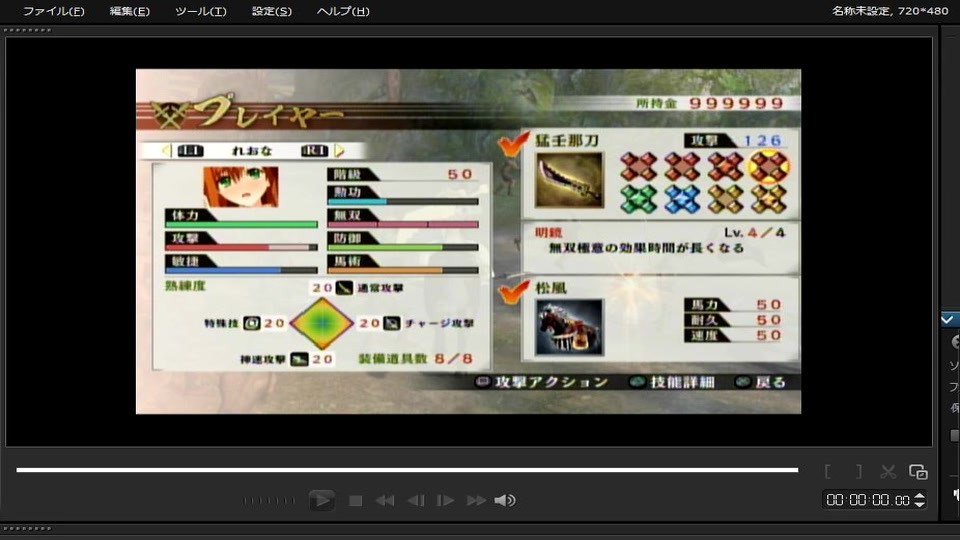Click the Play button
The image size is (960, 540).
point(321,500)
